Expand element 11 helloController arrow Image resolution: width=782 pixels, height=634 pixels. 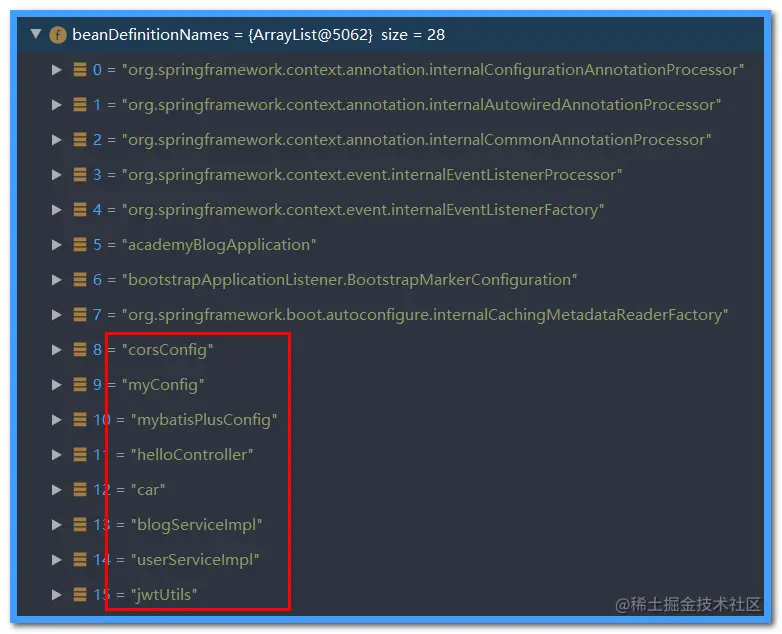(57, 454)
